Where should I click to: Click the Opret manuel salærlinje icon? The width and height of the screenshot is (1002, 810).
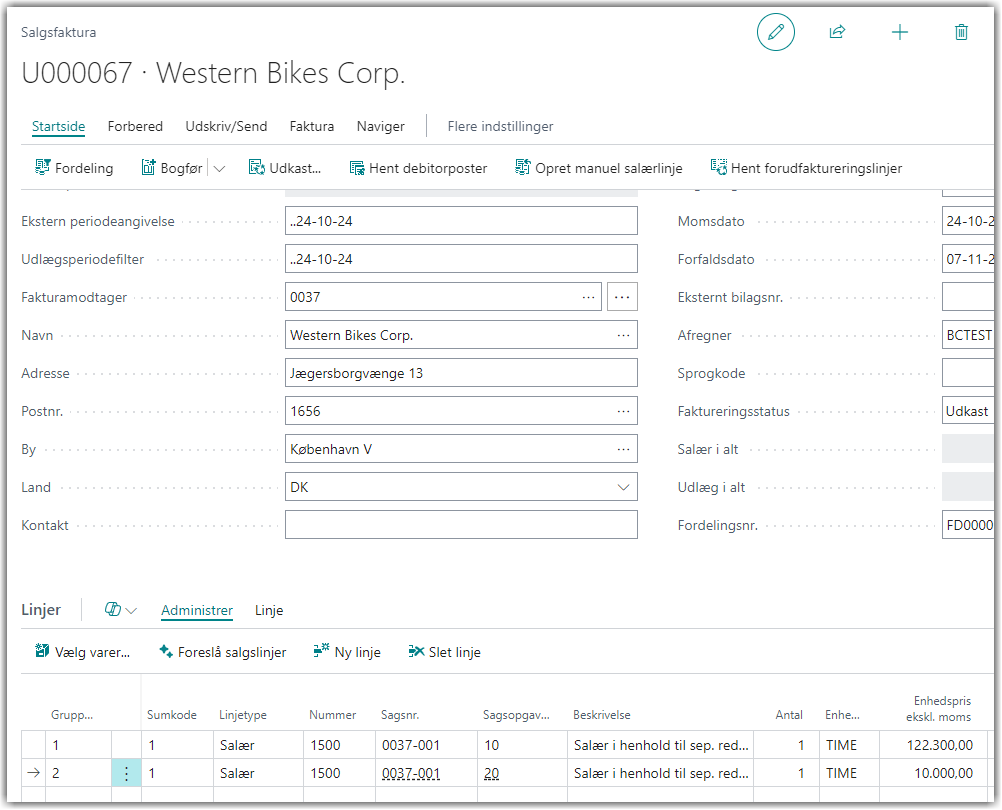click(523, 167)
